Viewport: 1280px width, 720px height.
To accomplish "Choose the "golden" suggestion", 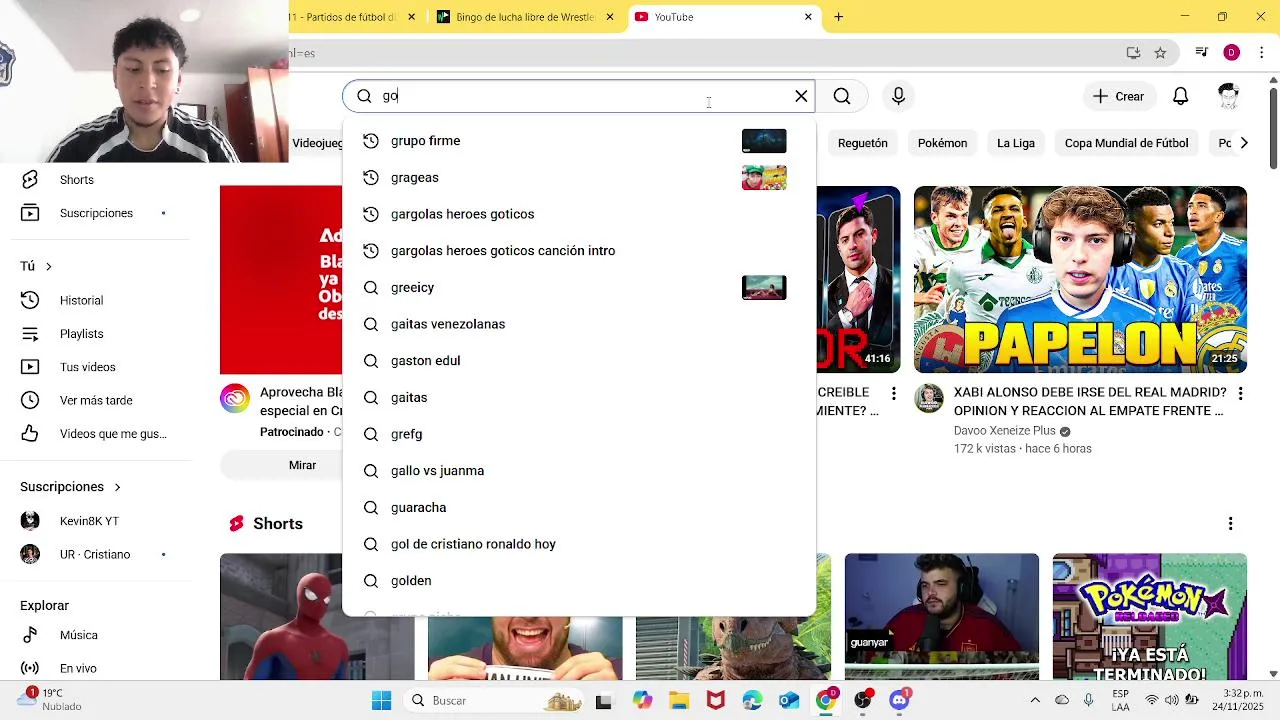I will point(579,581).
